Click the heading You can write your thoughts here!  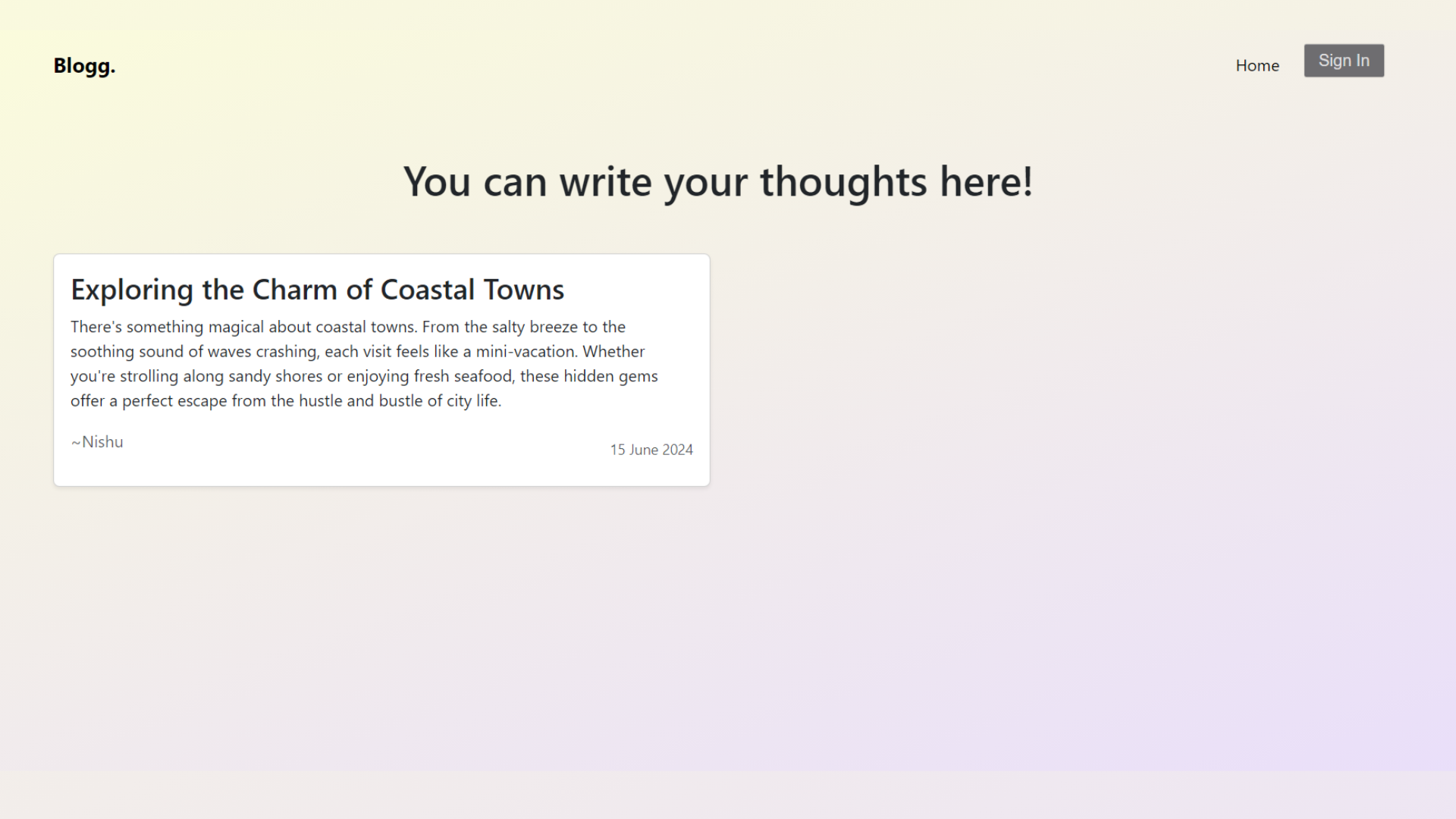[x=717, y=182]
